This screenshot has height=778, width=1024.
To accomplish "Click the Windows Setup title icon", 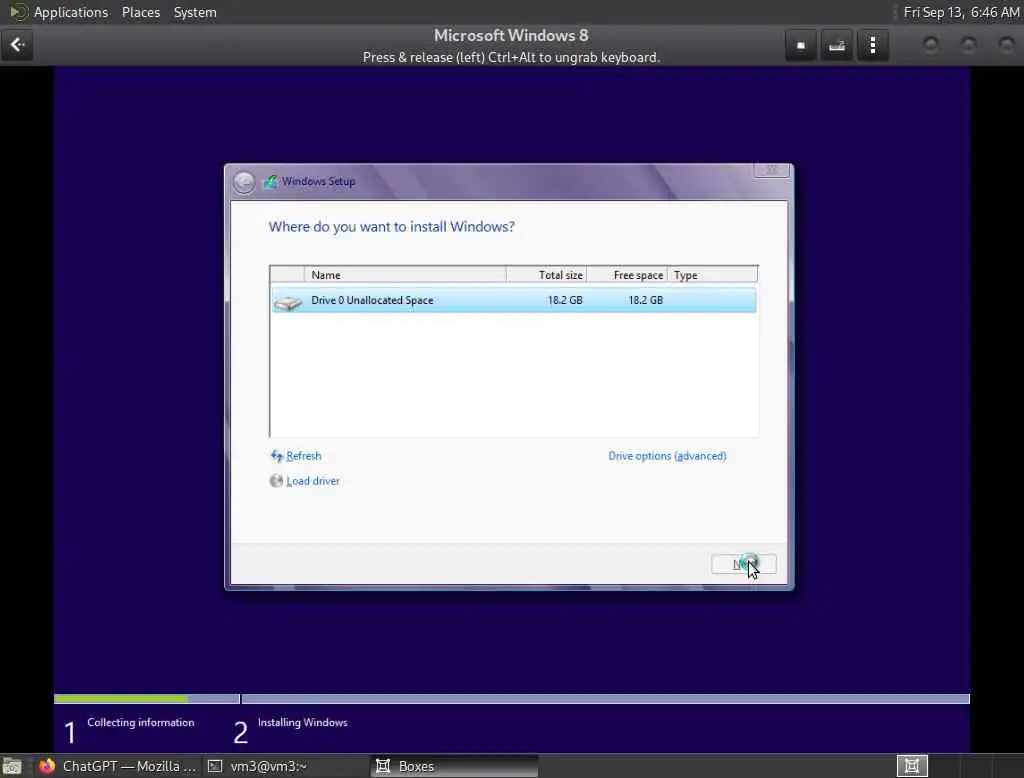I will pos(270,182).
